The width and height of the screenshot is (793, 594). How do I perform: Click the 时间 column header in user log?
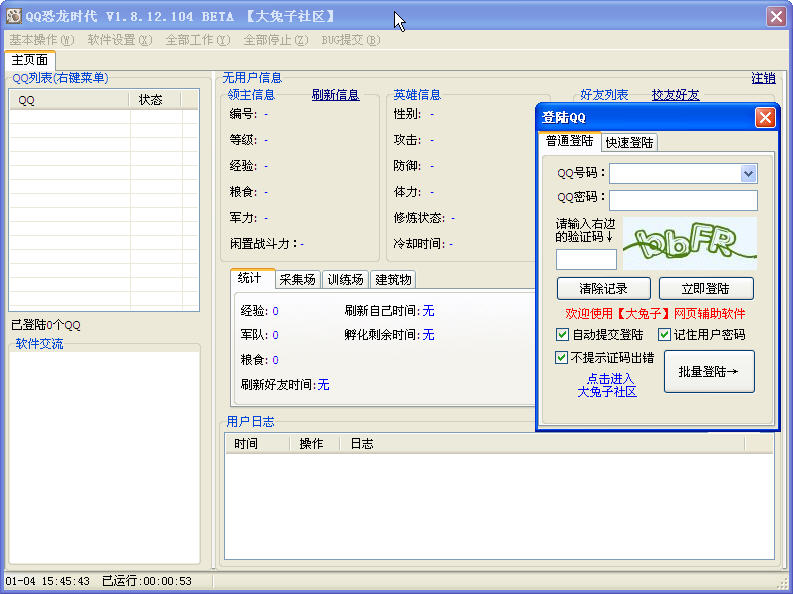point(257,444)
